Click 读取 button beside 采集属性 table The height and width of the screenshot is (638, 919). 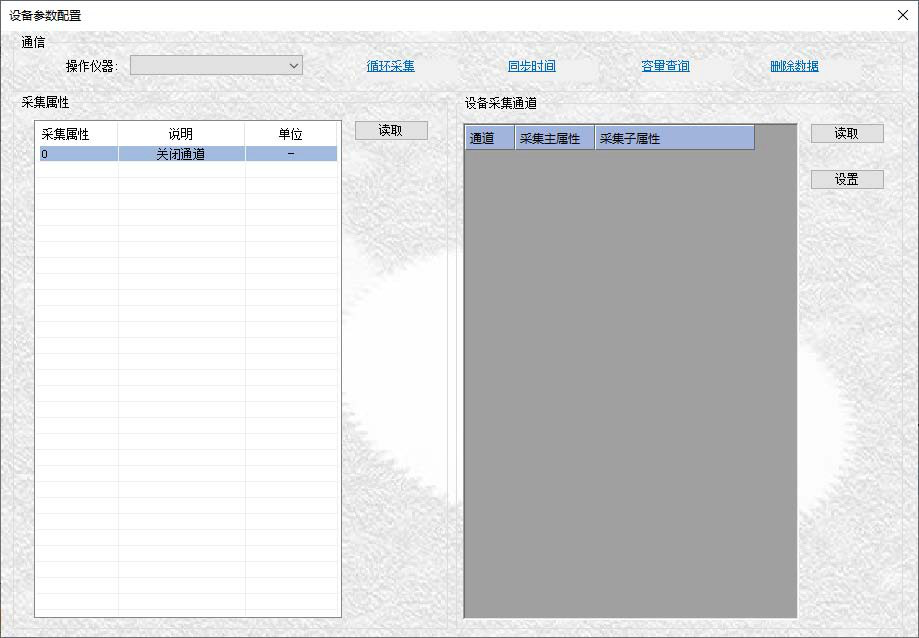tap(391, 130)
